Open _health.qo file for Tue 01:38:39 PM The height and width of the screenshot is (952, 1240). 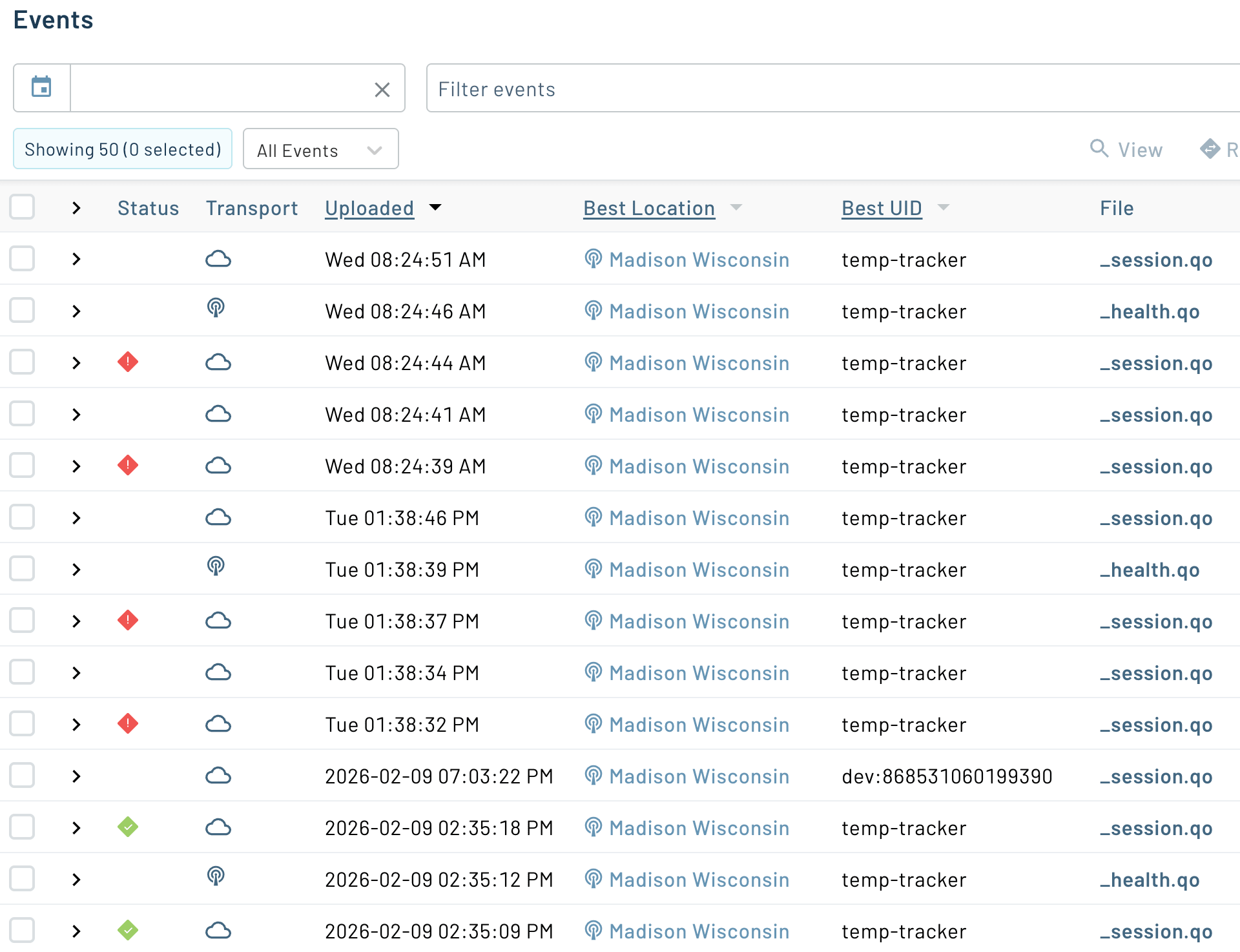[x=1150, y=570]
